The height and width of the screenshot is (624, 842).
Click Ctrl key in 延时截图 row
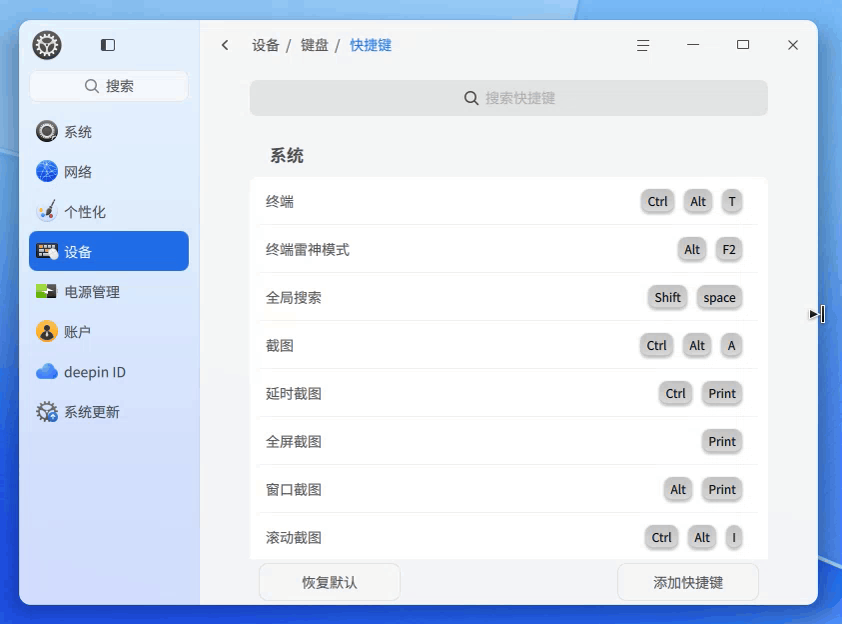click(676, 393)
